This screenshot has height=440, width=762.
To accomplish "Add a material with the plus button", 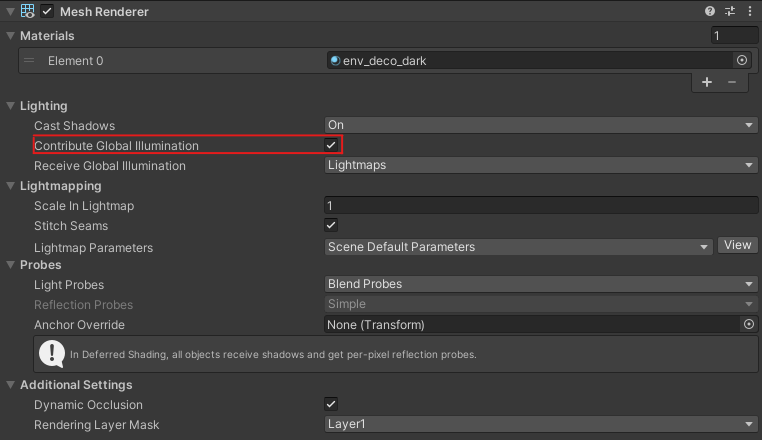I will pyautogui.click(x=707, y=82).
